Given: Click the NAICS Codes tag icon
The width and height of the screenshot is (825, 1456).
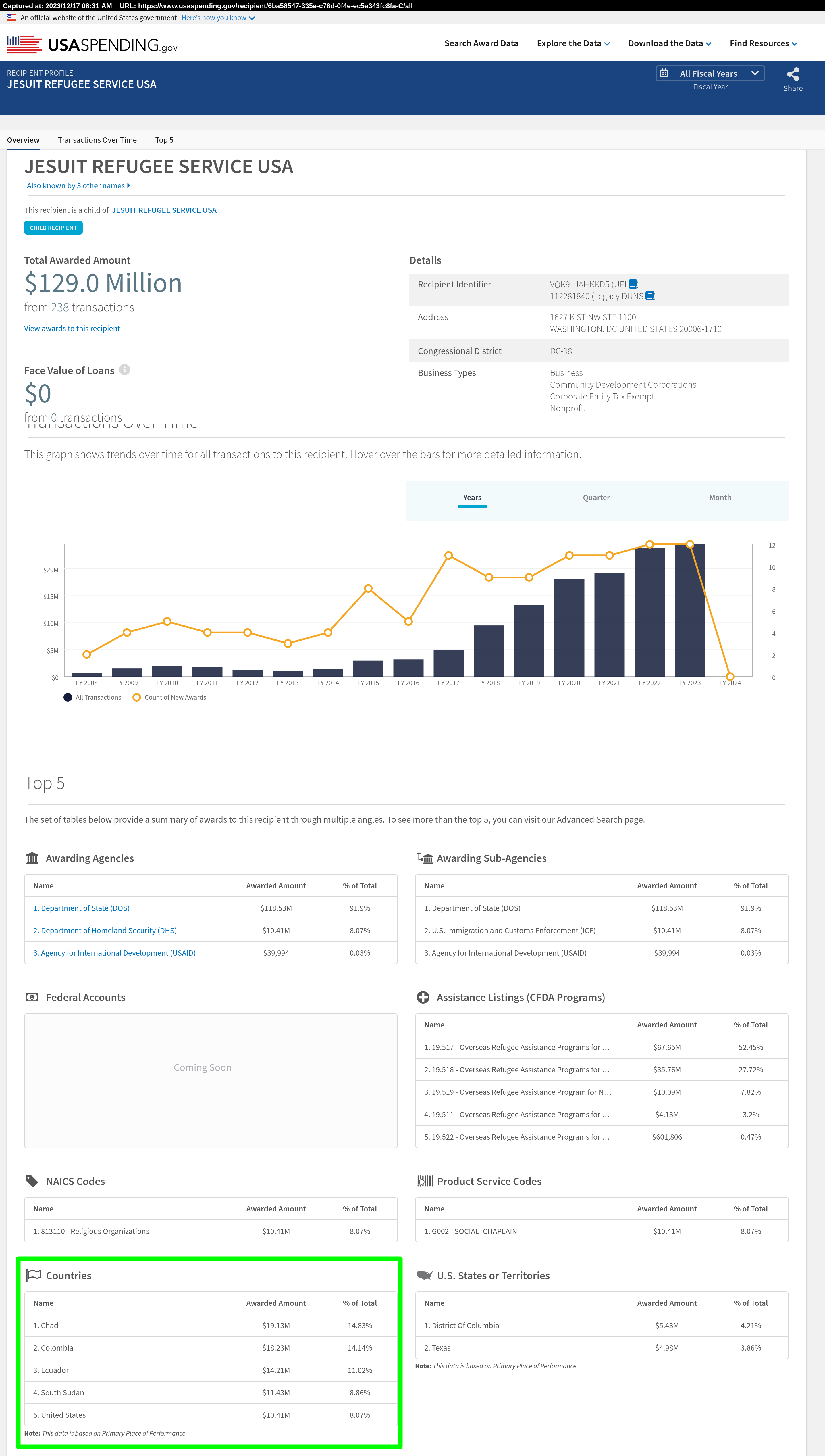Looking at the screenshot, I should click(x=32, y=1181).
